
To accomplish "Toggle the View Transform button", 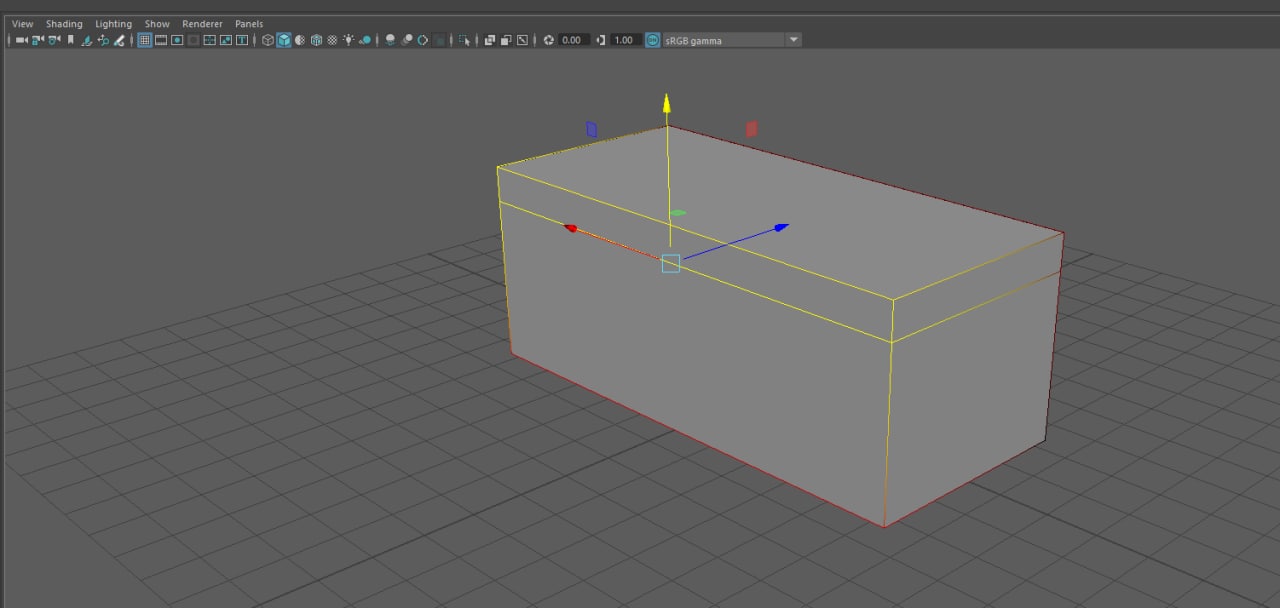I will (x=653, y=40).
